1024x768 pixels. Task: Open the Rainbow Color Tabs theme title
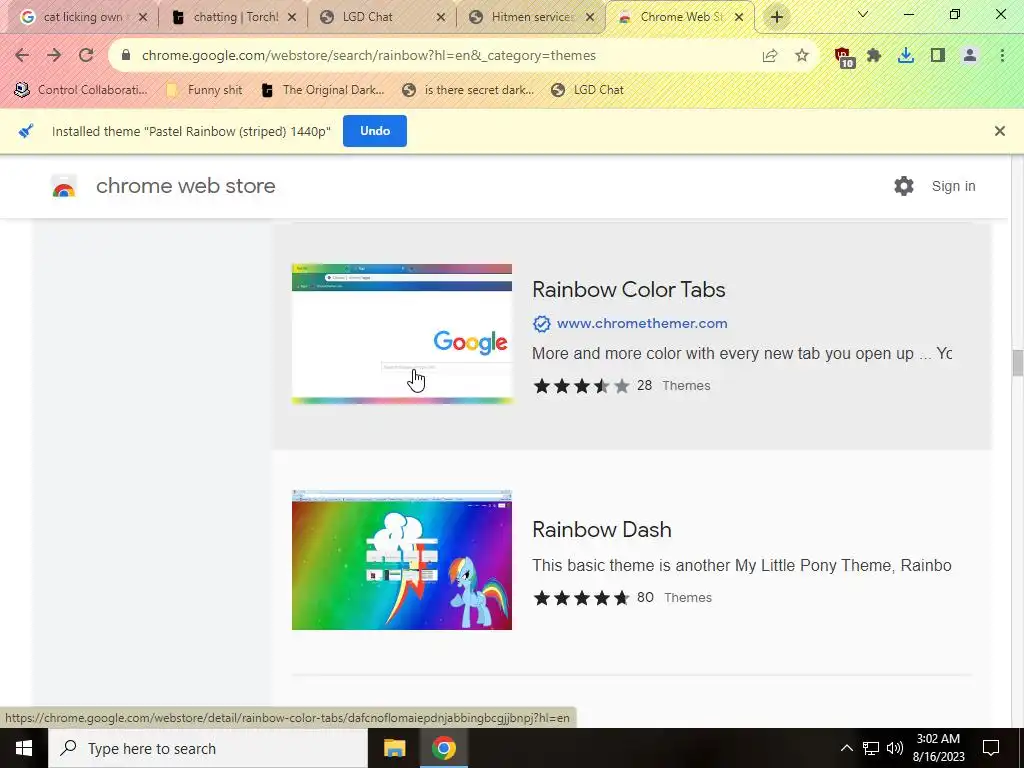pos(628,289)
